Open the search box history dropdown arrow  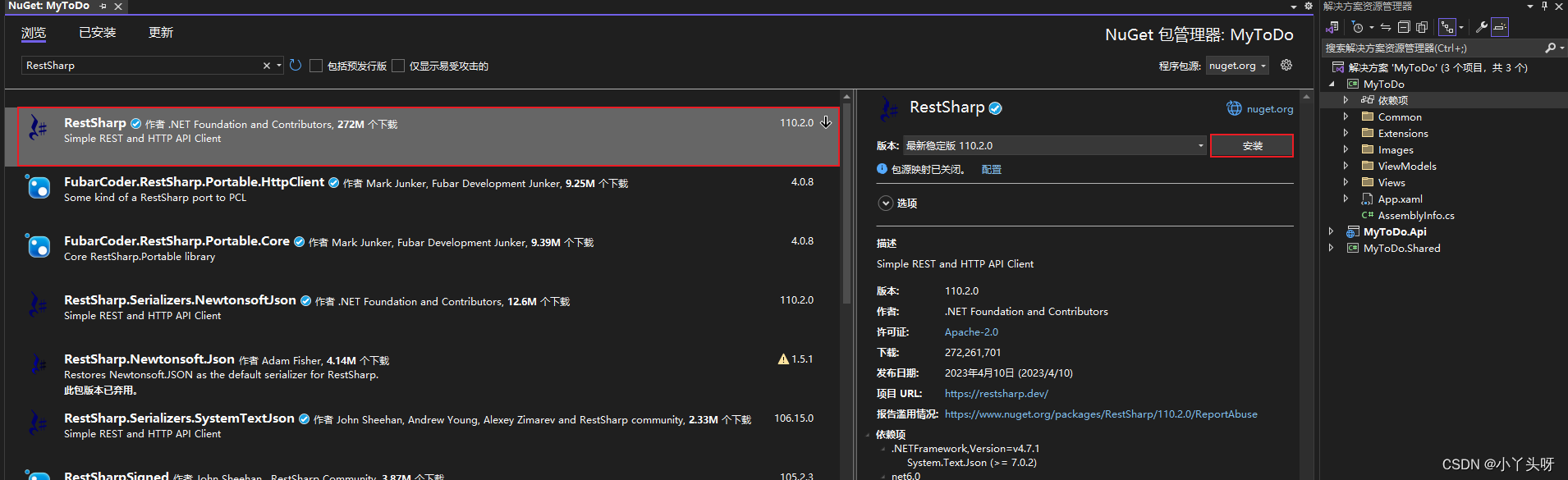(x=279, y=66)
